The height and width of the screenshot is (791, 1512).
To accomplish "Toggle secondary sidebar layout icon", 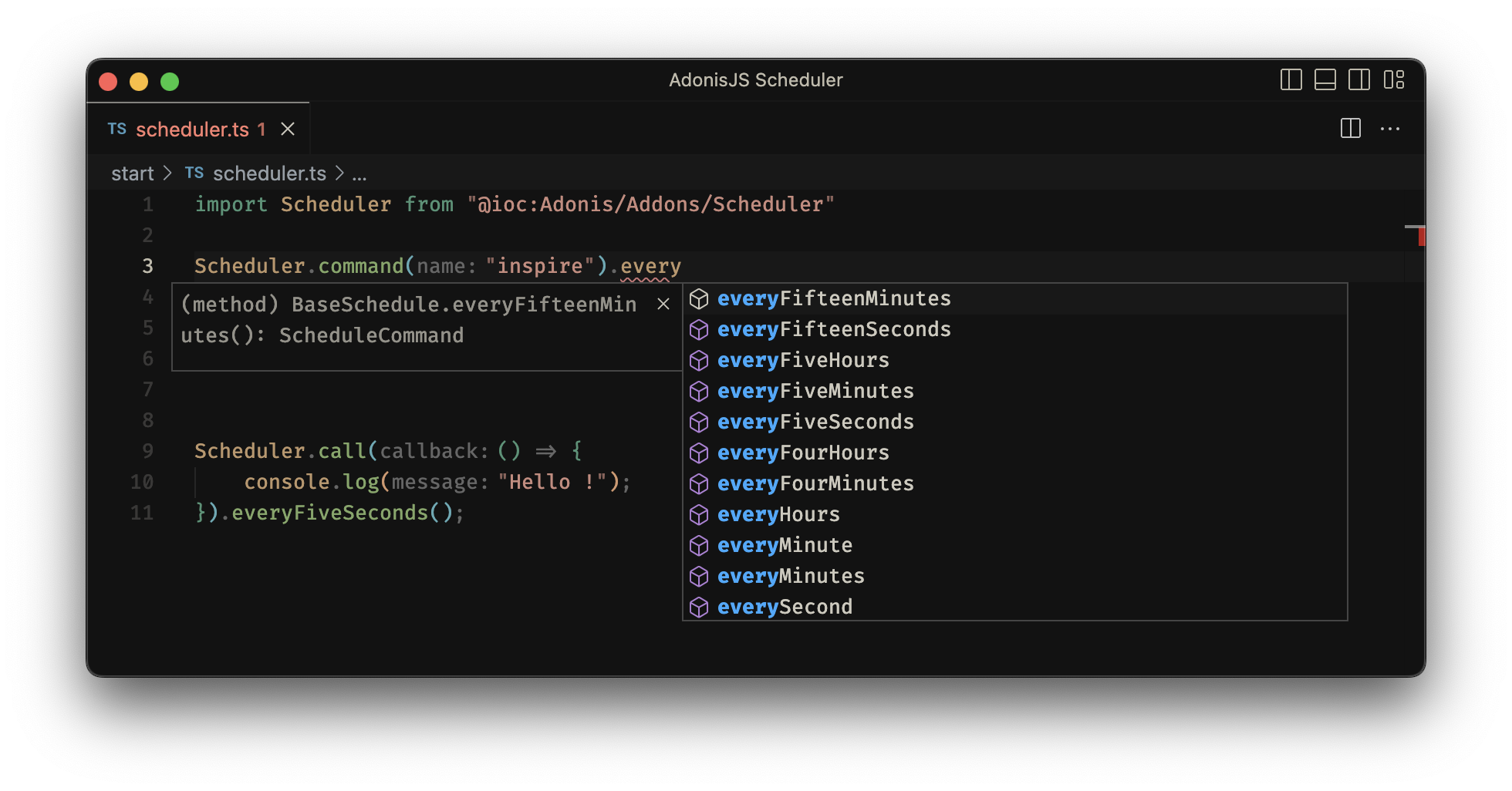I will coord(1358,79).
